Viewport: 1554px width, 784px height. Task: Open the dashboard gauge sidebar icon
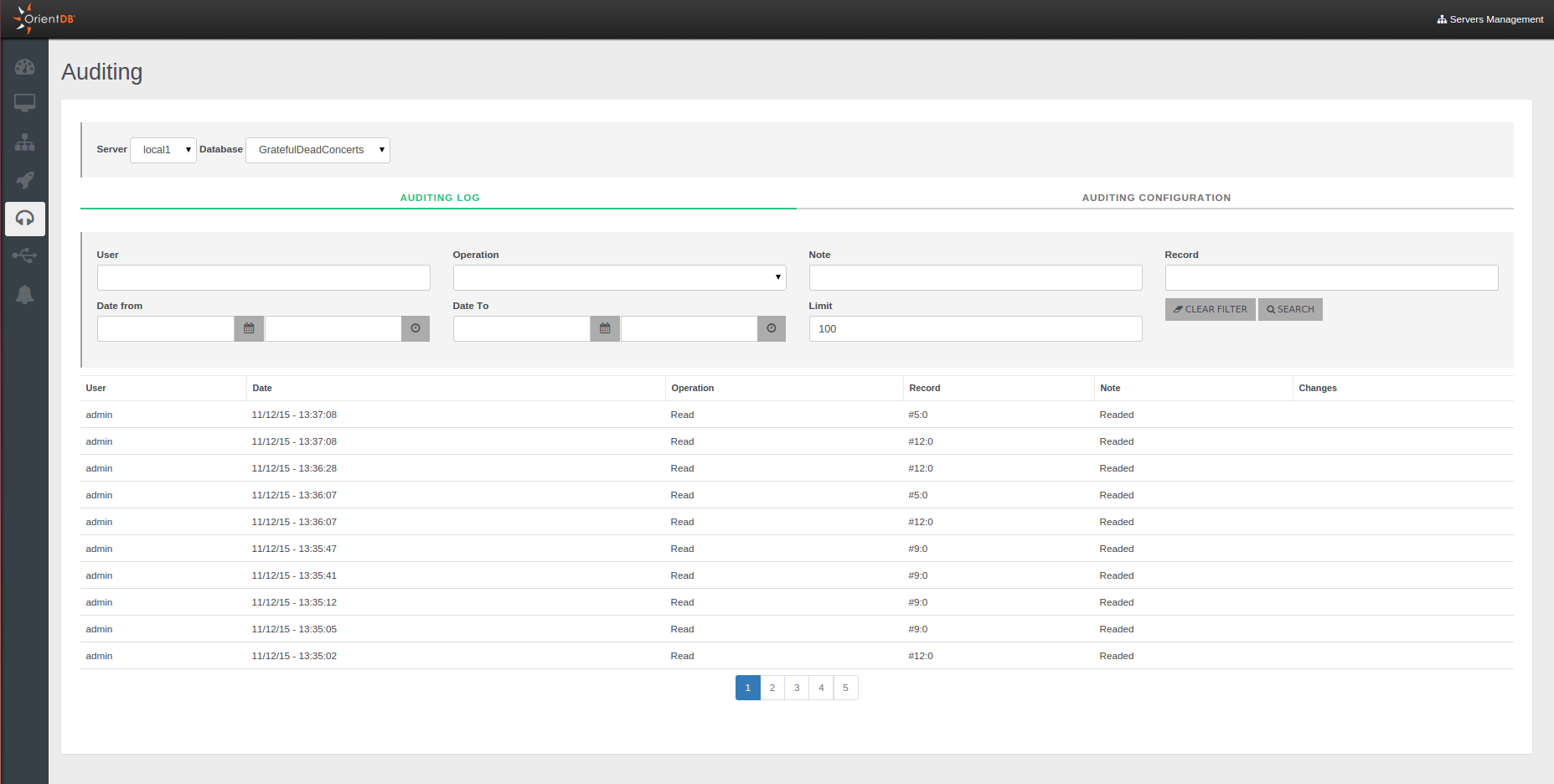coord(25,67)
